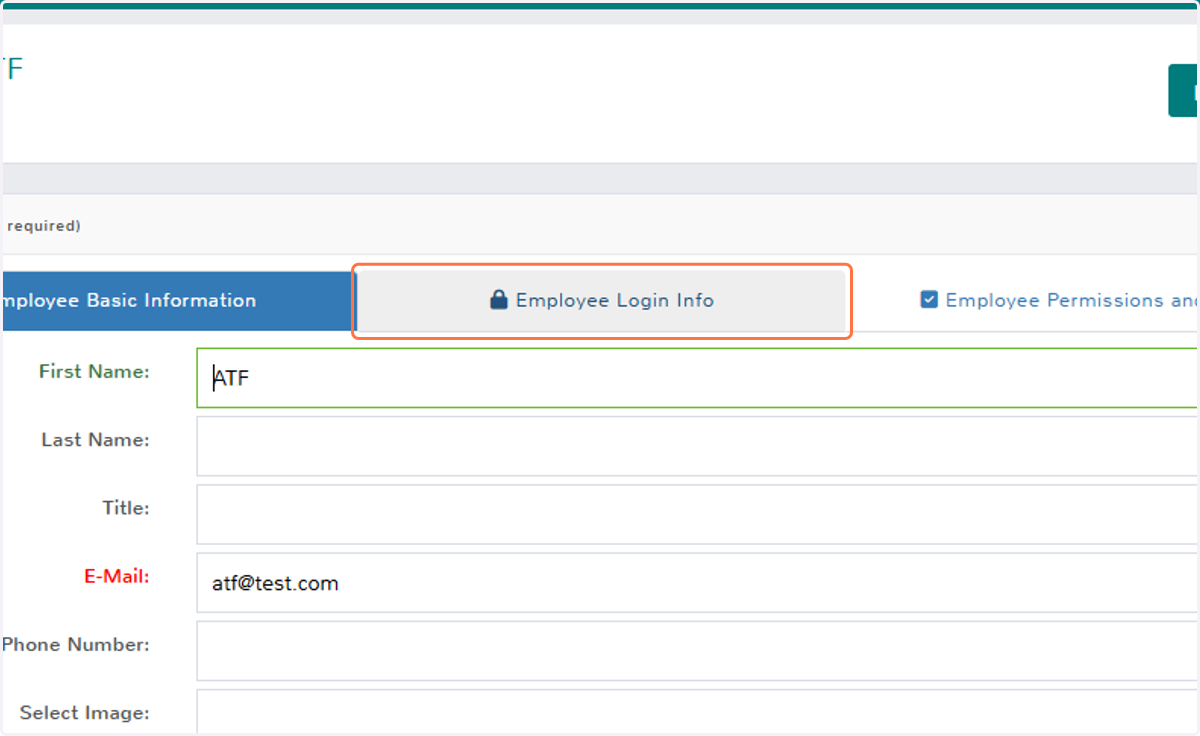Open the Employee Permissions tab

click(x=1059, y=300)
